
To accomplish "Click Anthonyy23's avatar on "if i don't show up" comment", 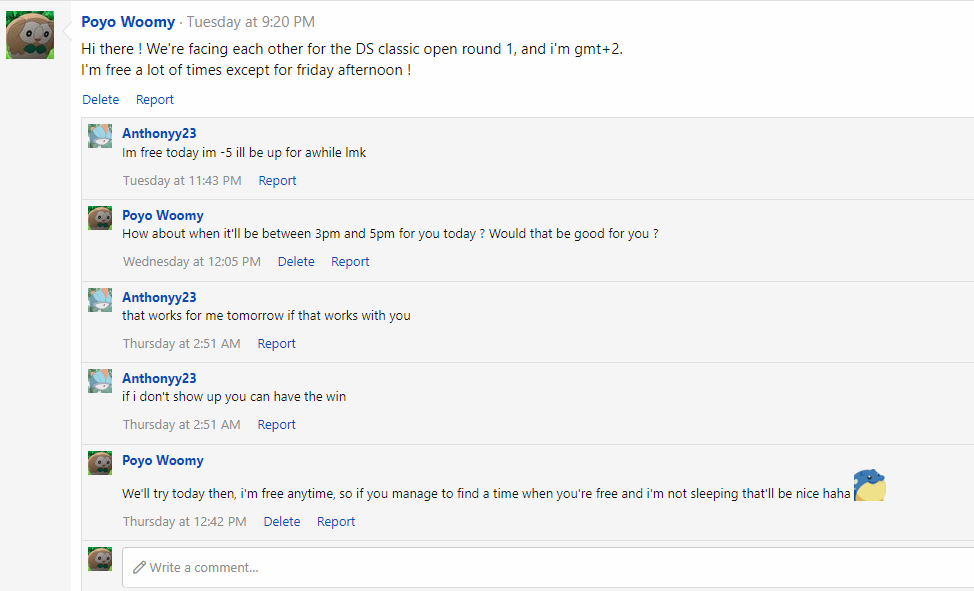I will pos(100,381).
